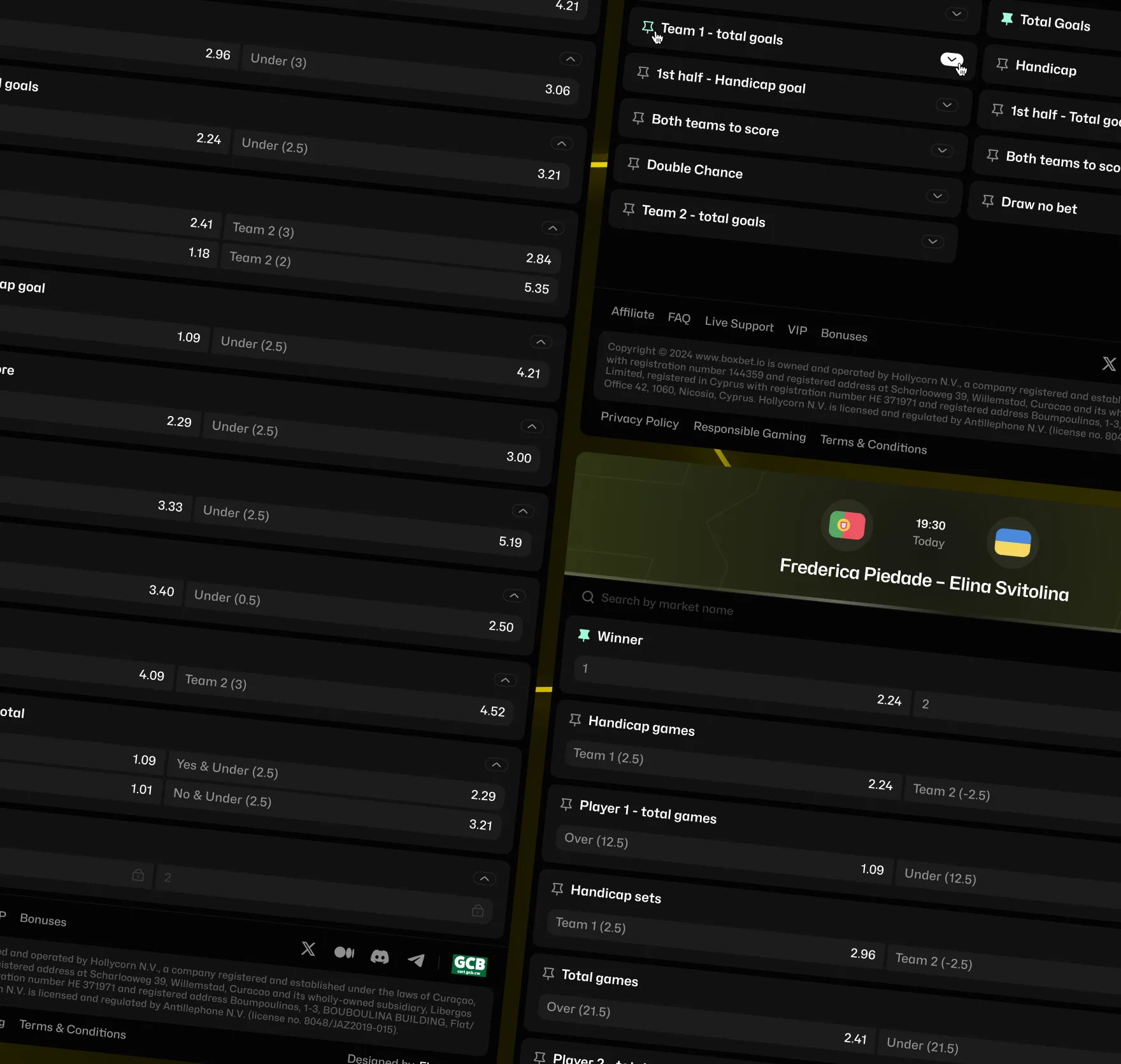
Task: Click the Ukraine flag icon
Action: (x=1013, y=543)
